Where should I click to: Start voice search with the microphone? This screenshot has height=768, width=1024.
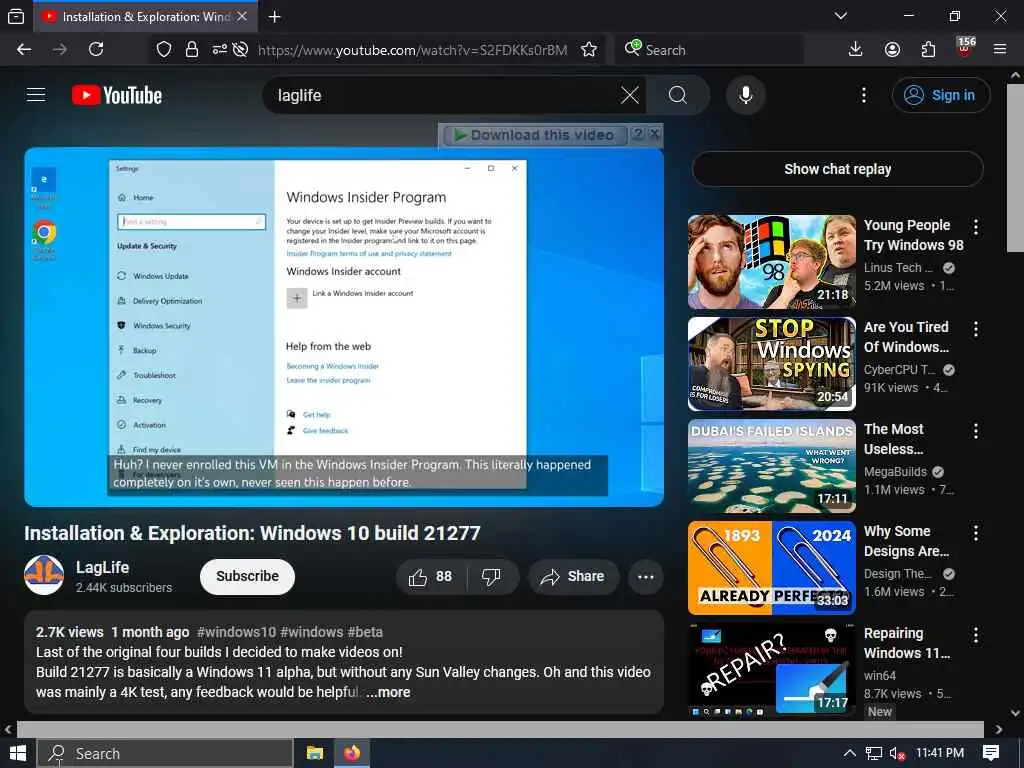746,95
